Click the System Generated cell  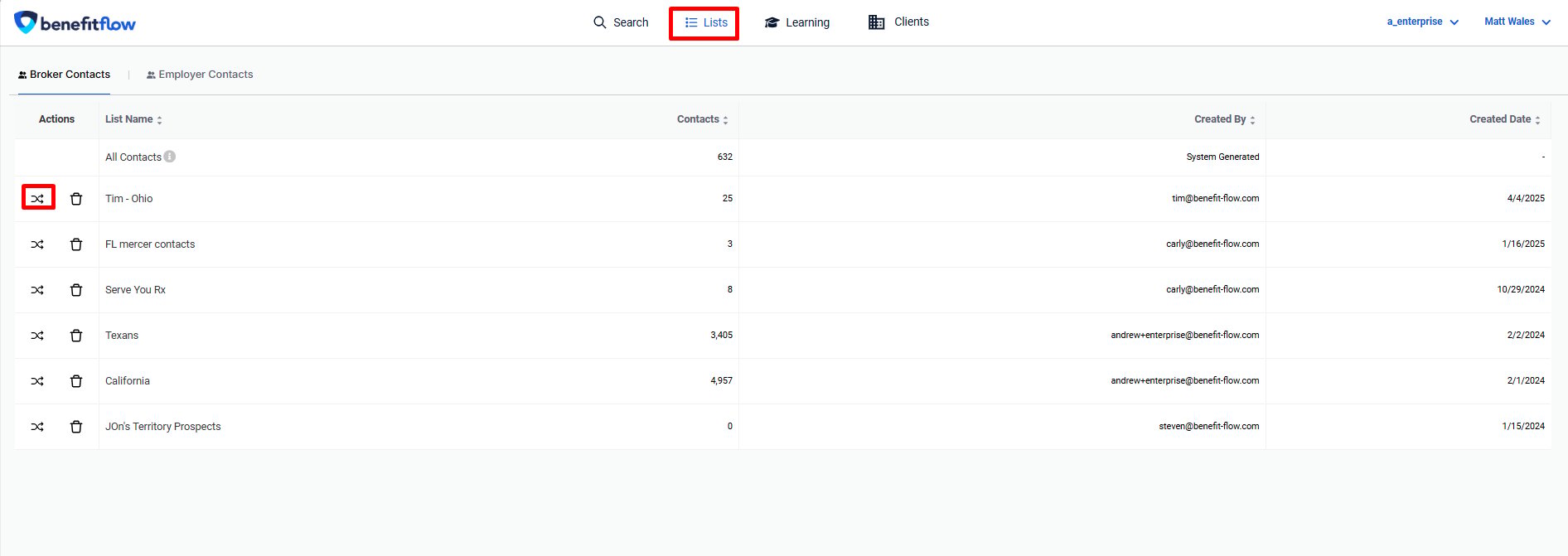click(x=1222, y=157)
